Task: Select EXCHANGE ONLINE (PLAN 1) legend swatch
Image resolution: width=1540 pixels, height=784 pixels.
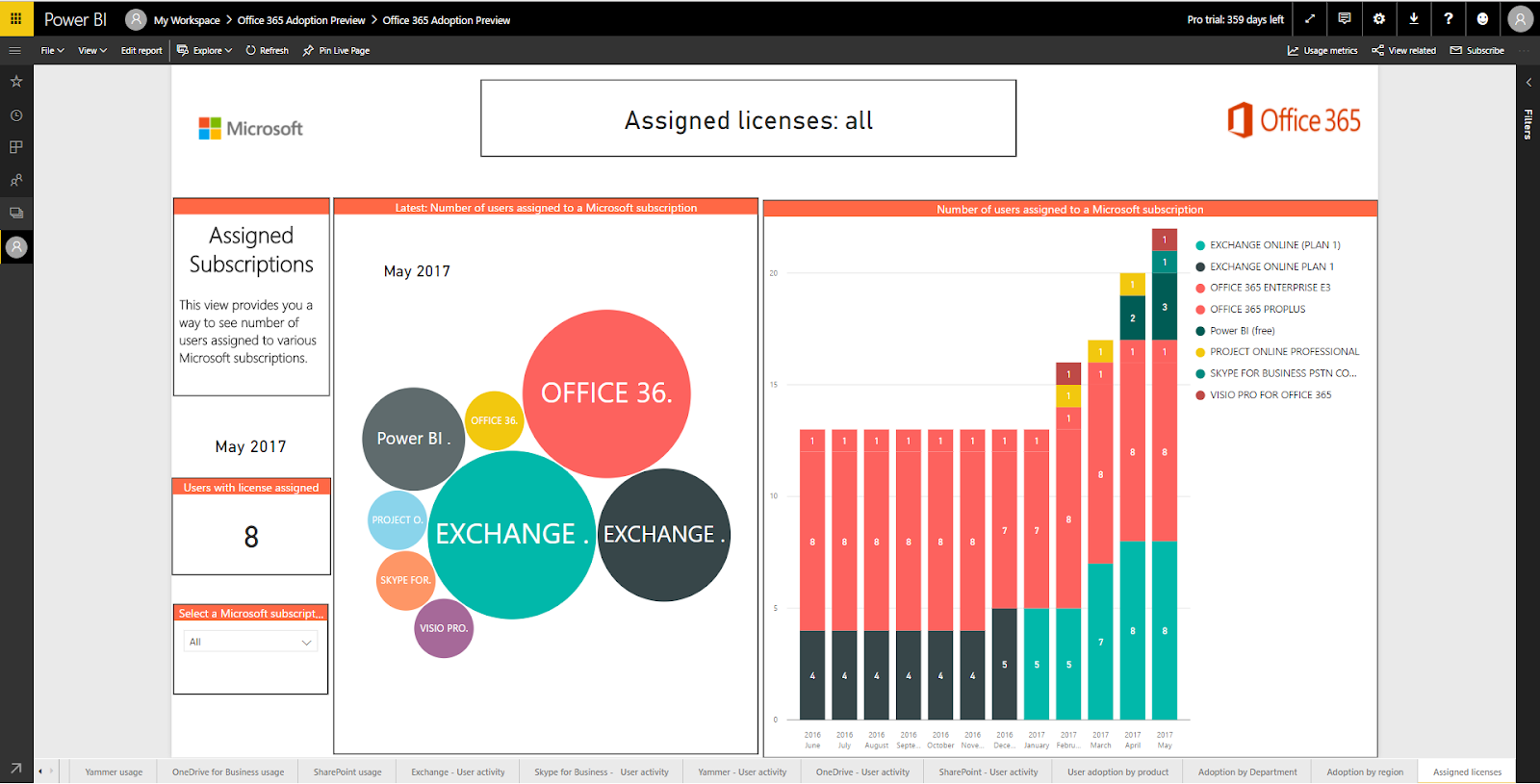Action: click(1200, 245)
